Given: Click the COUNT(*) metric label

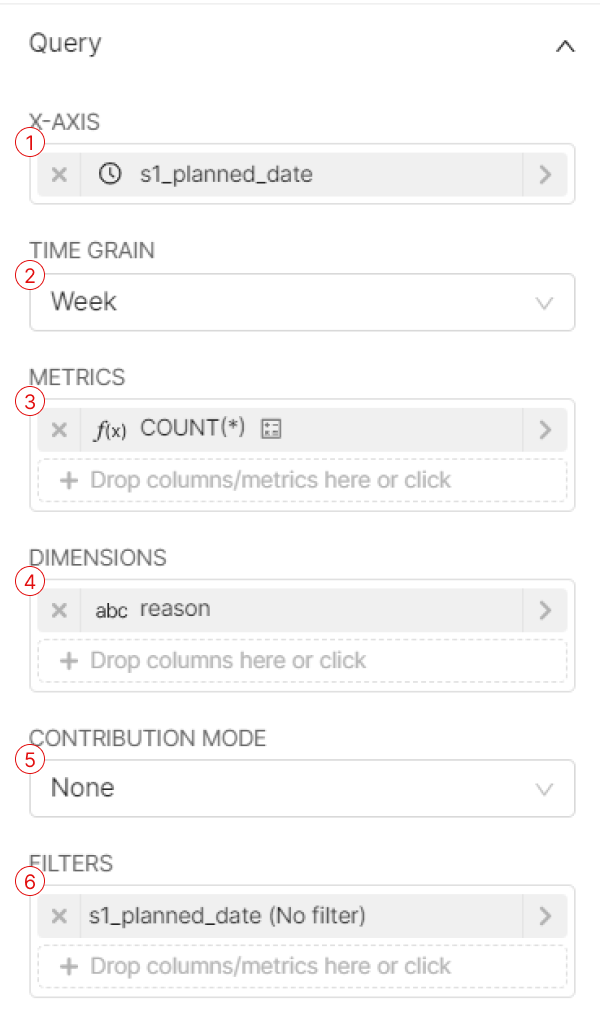Looking at the screenshot, I should pyautogui.click(x=192, y=428).
